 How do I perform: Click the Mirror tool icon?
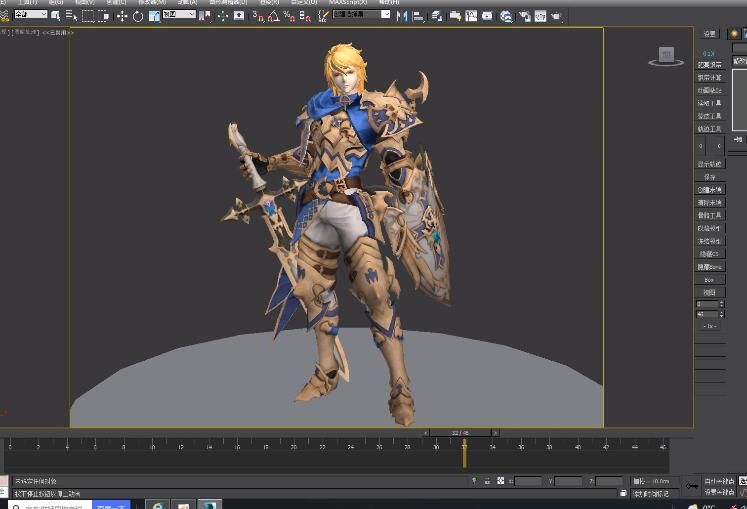pyautogui.click(x=402, y=16)
